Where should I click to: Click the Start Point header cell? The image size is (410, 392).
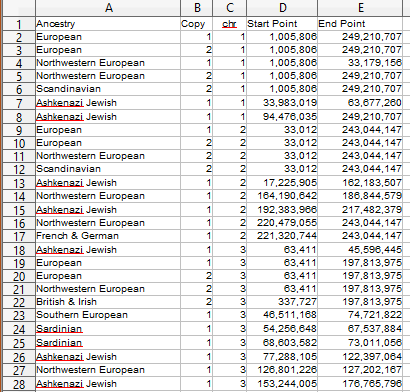coord(282,24)
